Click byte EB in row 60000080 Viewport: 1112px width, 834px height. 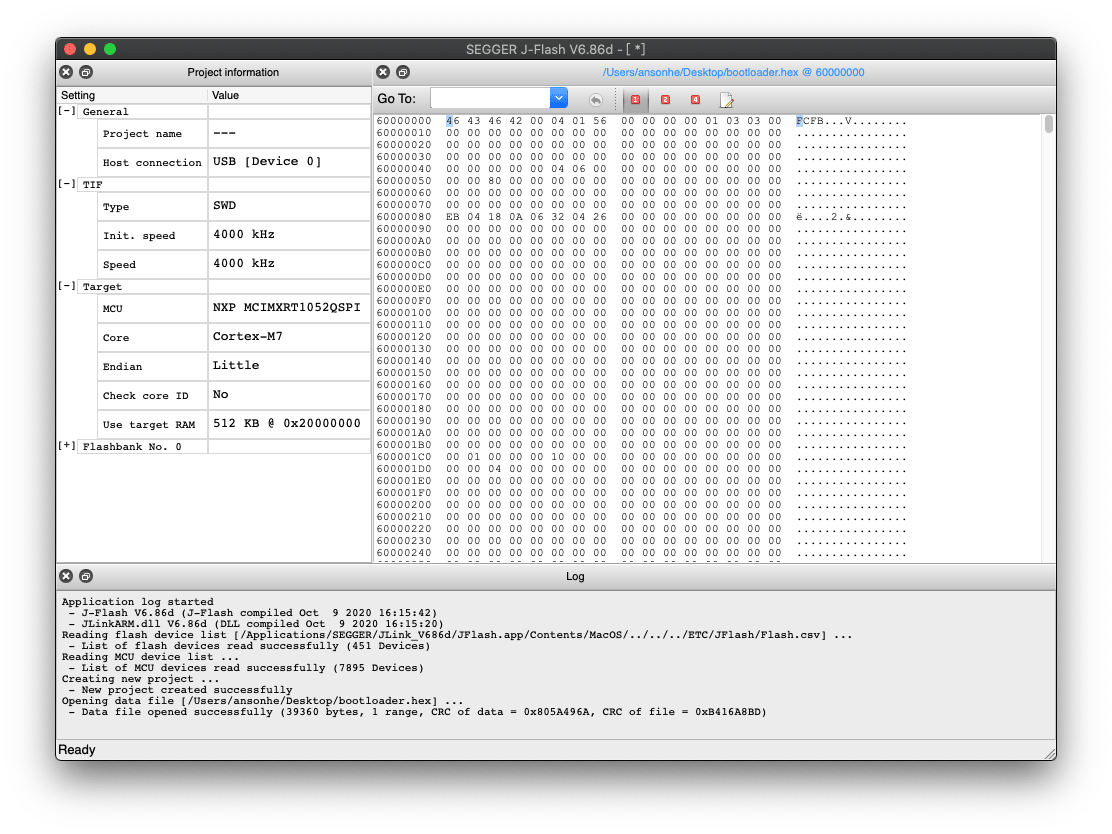pyautogui.click(x=452, y=217)
